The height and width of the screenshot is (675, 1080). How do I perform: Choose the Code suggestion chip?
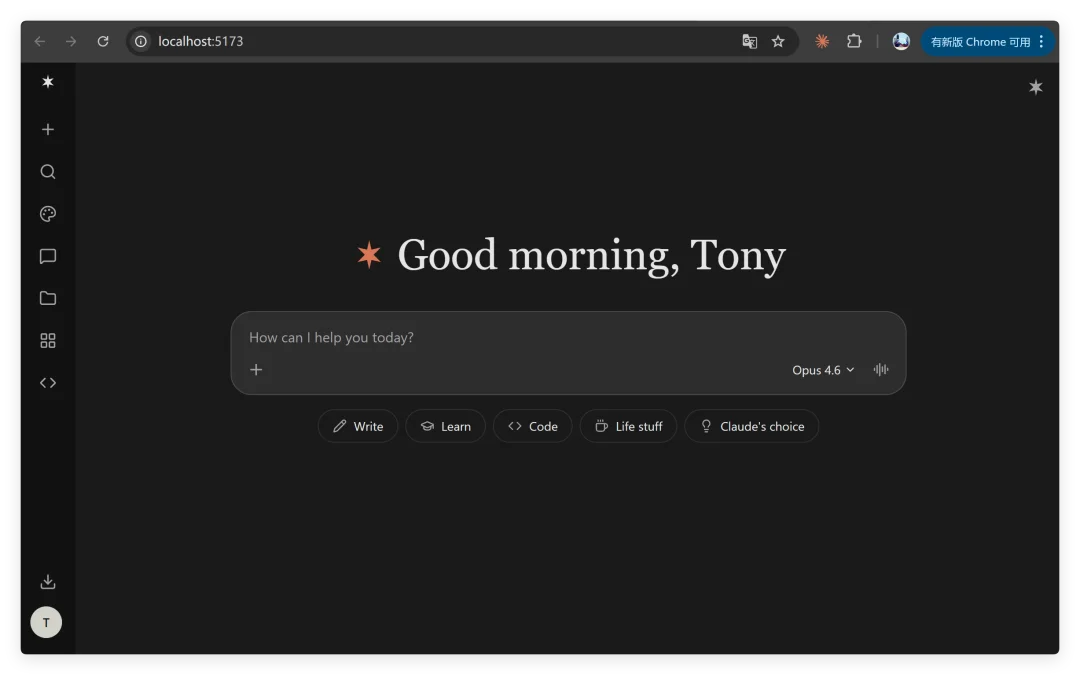point(532,426)
